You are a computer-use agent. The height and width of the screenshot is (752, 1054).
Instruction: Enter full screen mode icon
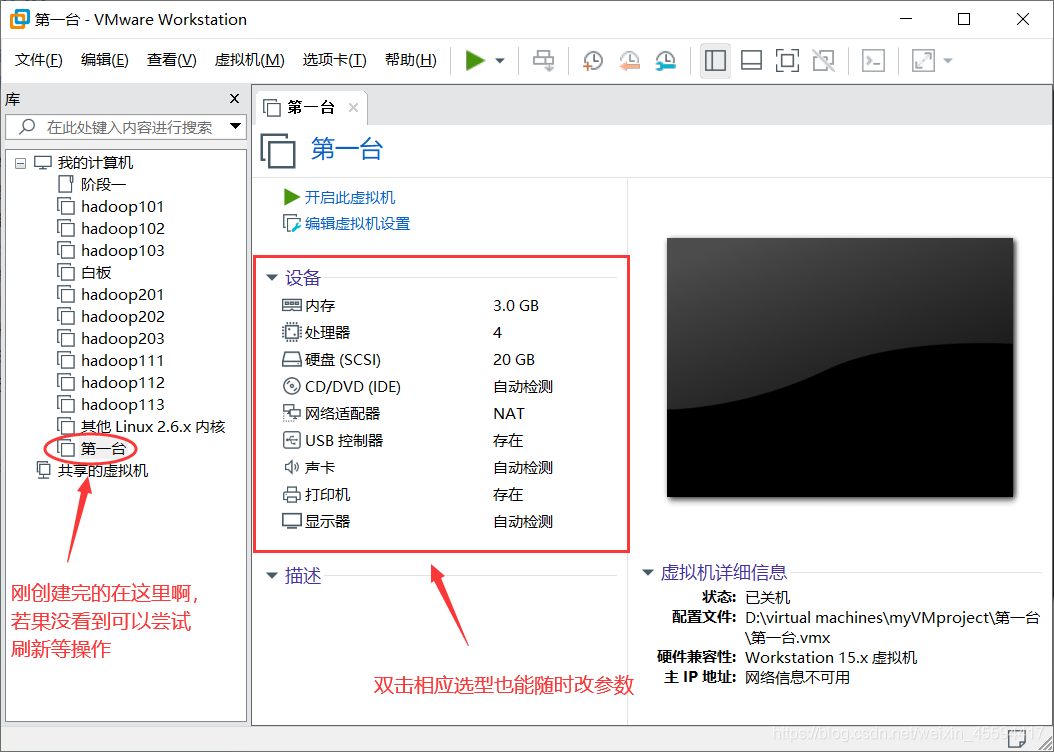tap(787, 60)
